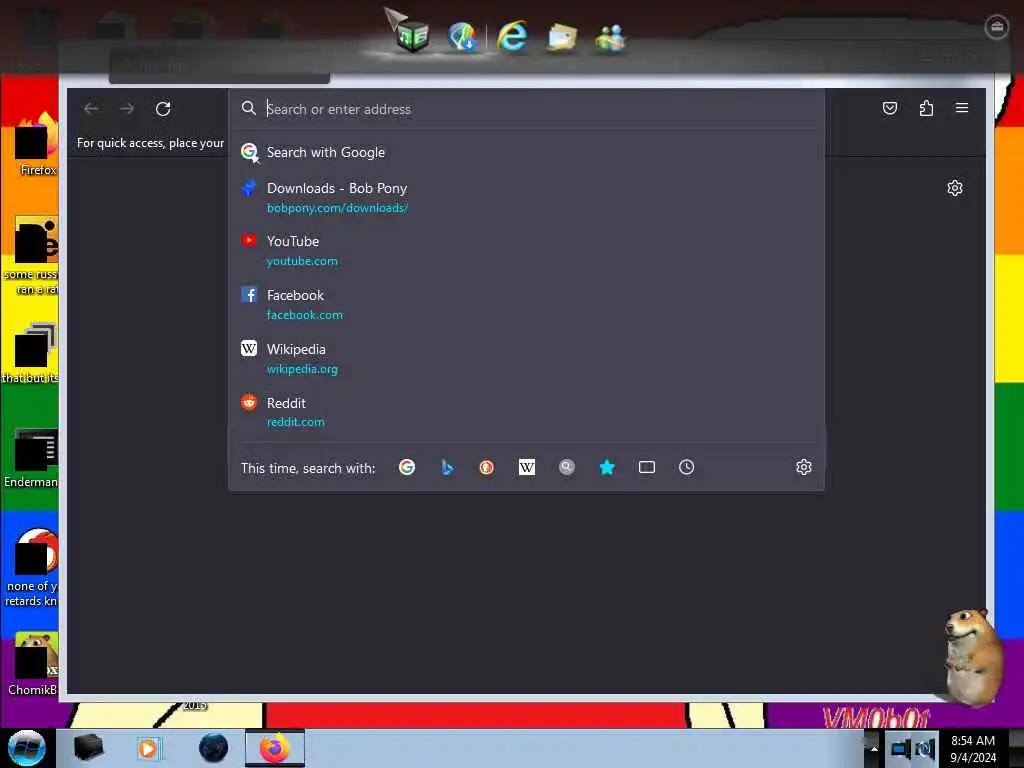Switch to Firefox taskbar button
Screen dimensions: 1024x768
[x=275, y=748]
